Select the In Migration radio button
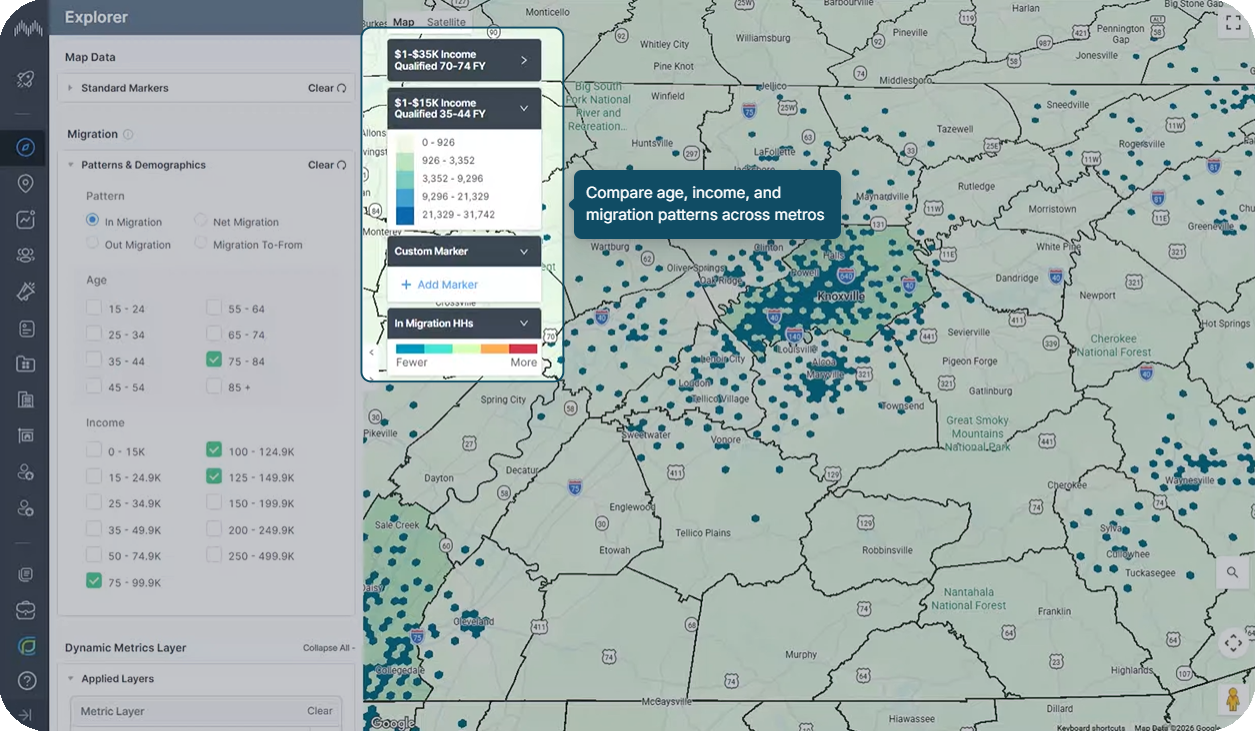Viewport: 1255px width, 731px height. [92, 219]
